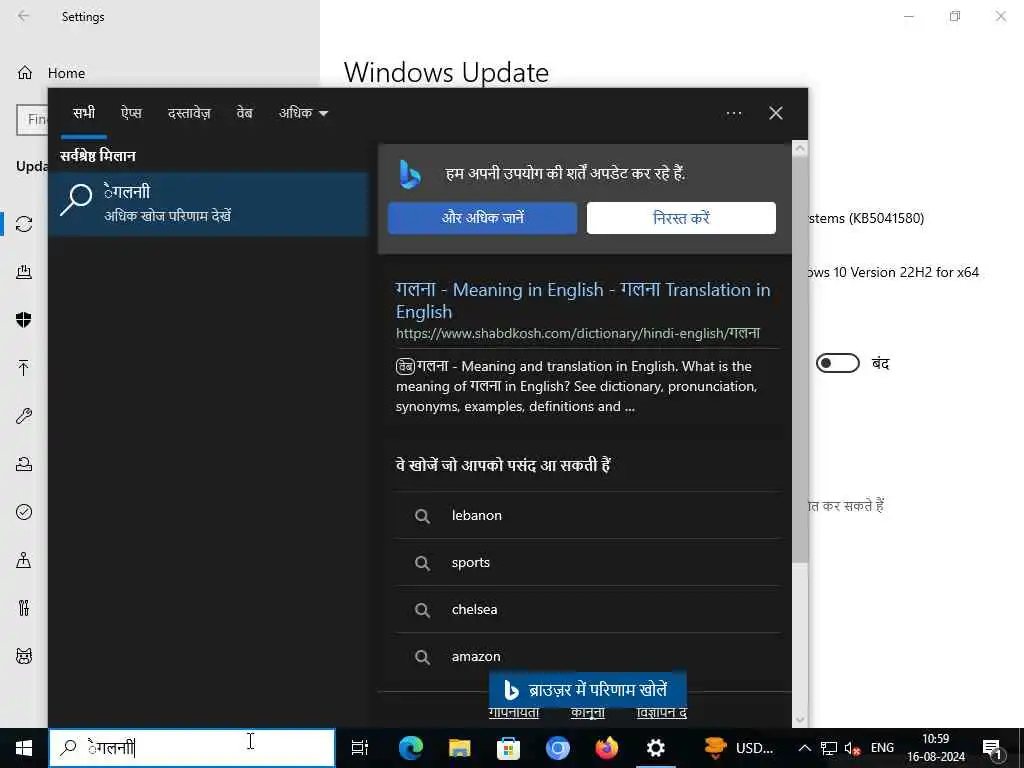Open the clock showing 10:59 16-08-2024
Screen dimensions: 1024x768
(935, 748)
